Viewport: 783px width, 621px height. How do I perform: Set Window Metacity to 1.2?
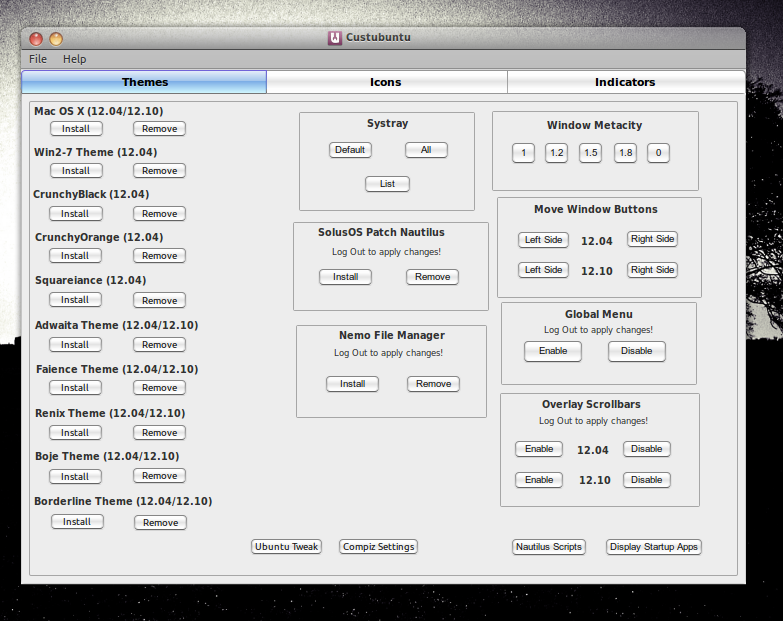[556, 153]
